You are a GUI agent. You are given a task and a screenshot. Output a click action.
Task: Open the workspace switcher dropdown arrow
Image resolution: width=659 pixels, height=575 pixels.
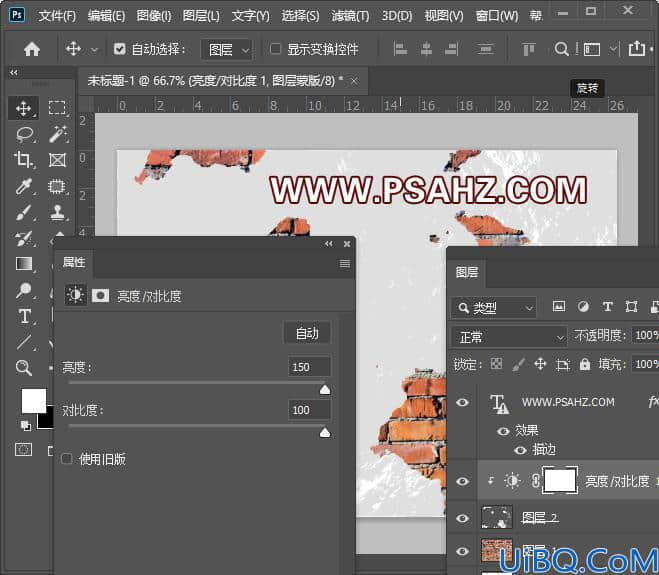tap(614, 49)
